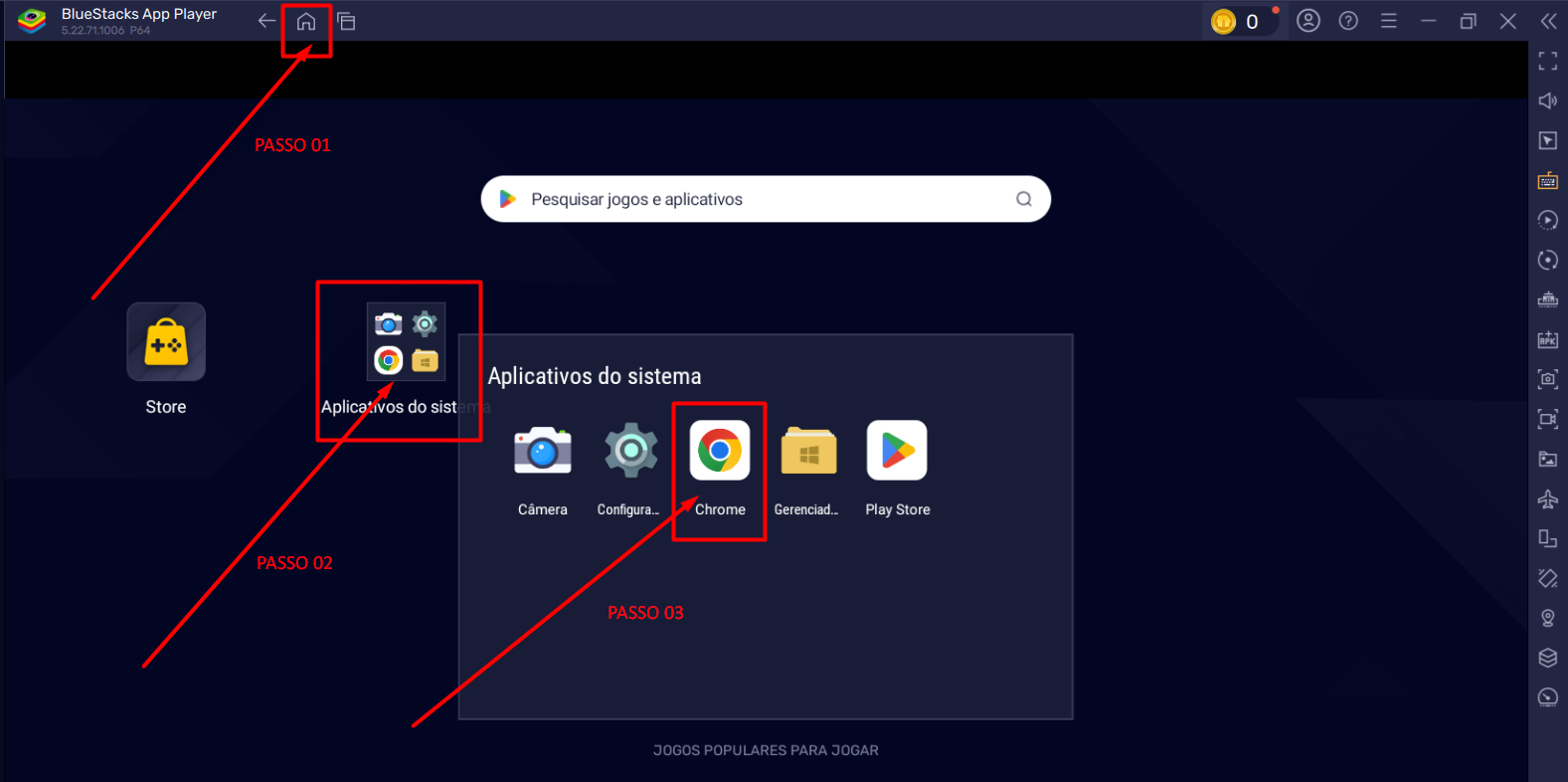1568x782 pixels.
Task: Take a screenshot with the sidebar camera icon
Action: tap(1548, 379)
